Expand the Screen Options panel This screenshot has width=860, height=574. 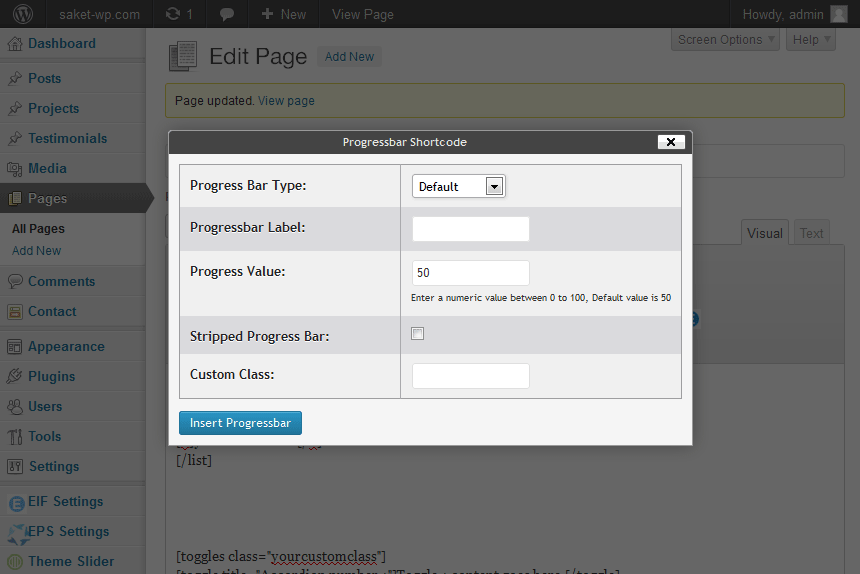[x=725, y=39]
